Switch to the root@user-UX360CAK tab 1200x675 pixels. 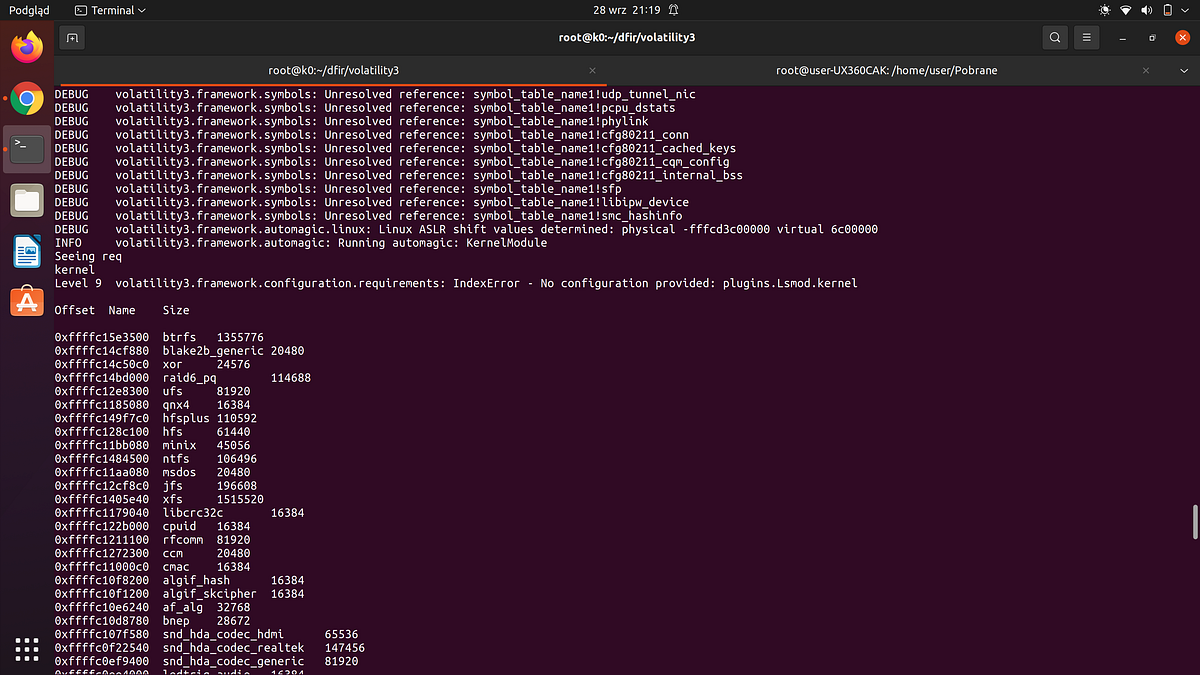pyautogui.click(x=886, y=70)
